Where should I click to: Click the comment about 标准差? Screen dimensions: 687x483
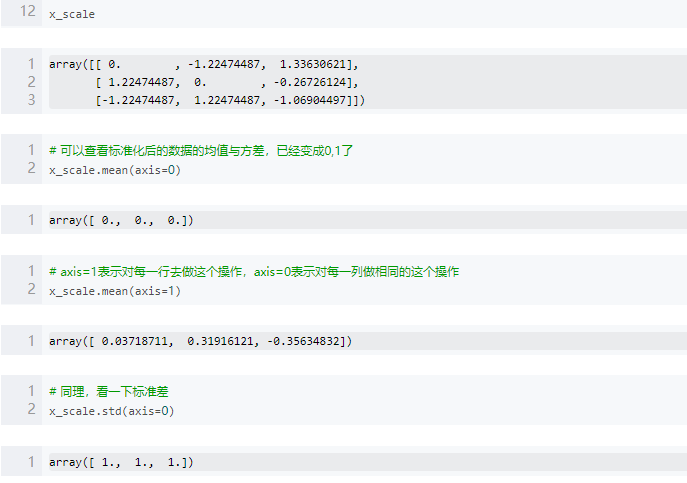coord(109,391)
